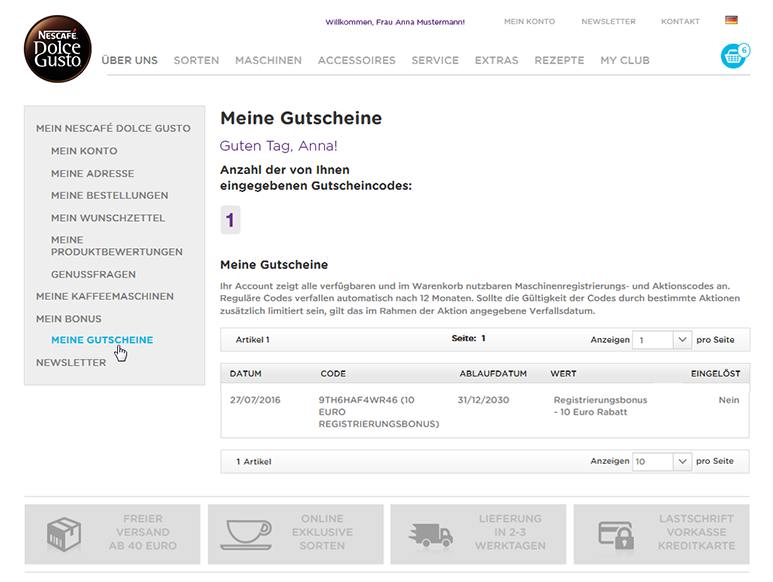The width and height of the screenshot is (773, 582).
Task: Select MEIN BONUS in sidebar
Action: pos(69,319)
